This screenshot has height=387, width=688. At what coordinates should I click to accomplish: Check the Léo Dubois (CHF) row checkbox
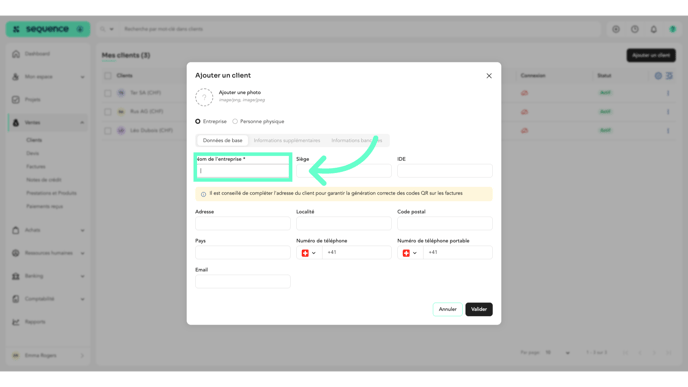(108, 131)
